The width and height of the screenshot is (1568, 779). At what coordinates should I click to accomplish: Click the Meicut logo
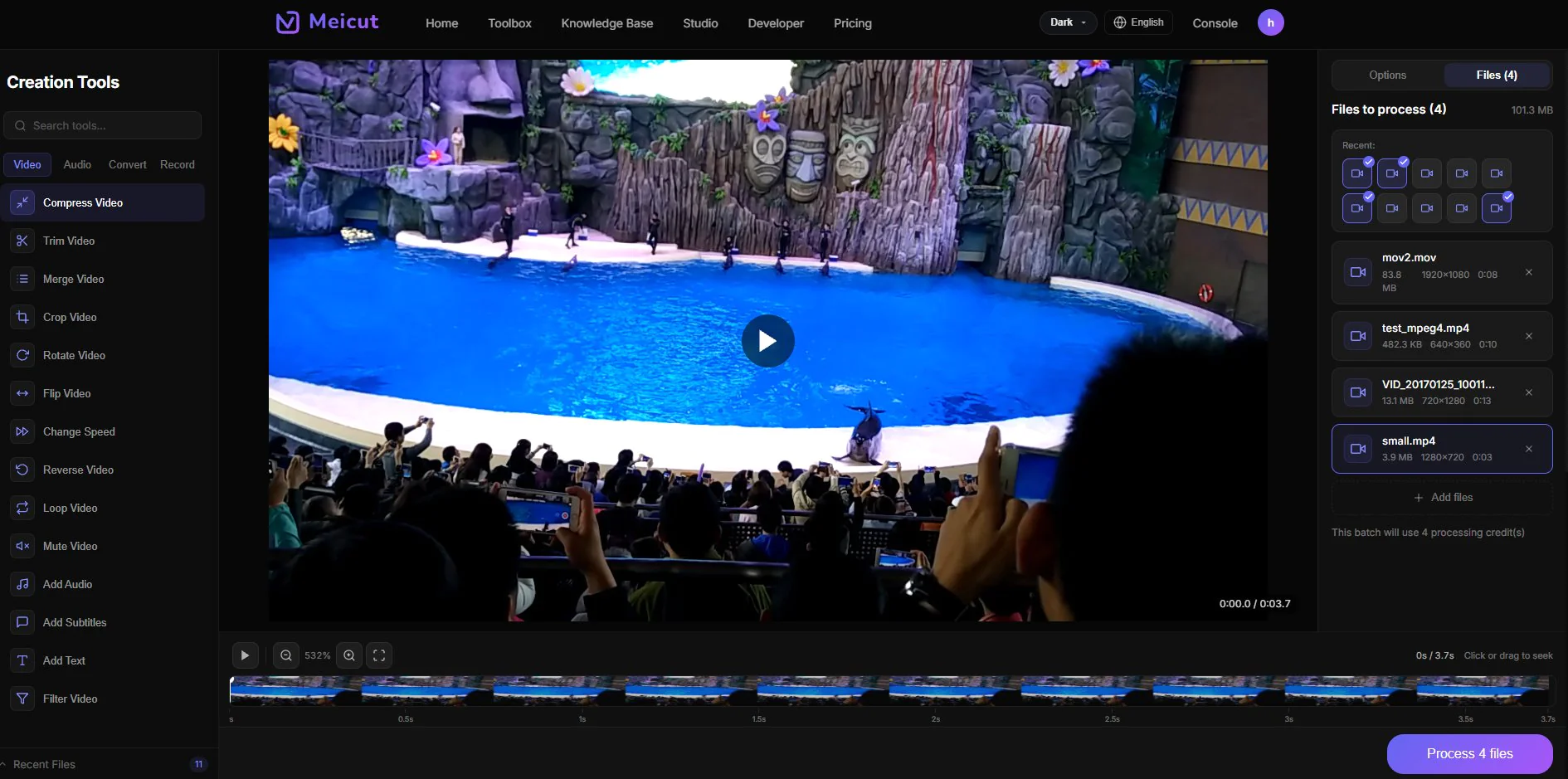327,22
